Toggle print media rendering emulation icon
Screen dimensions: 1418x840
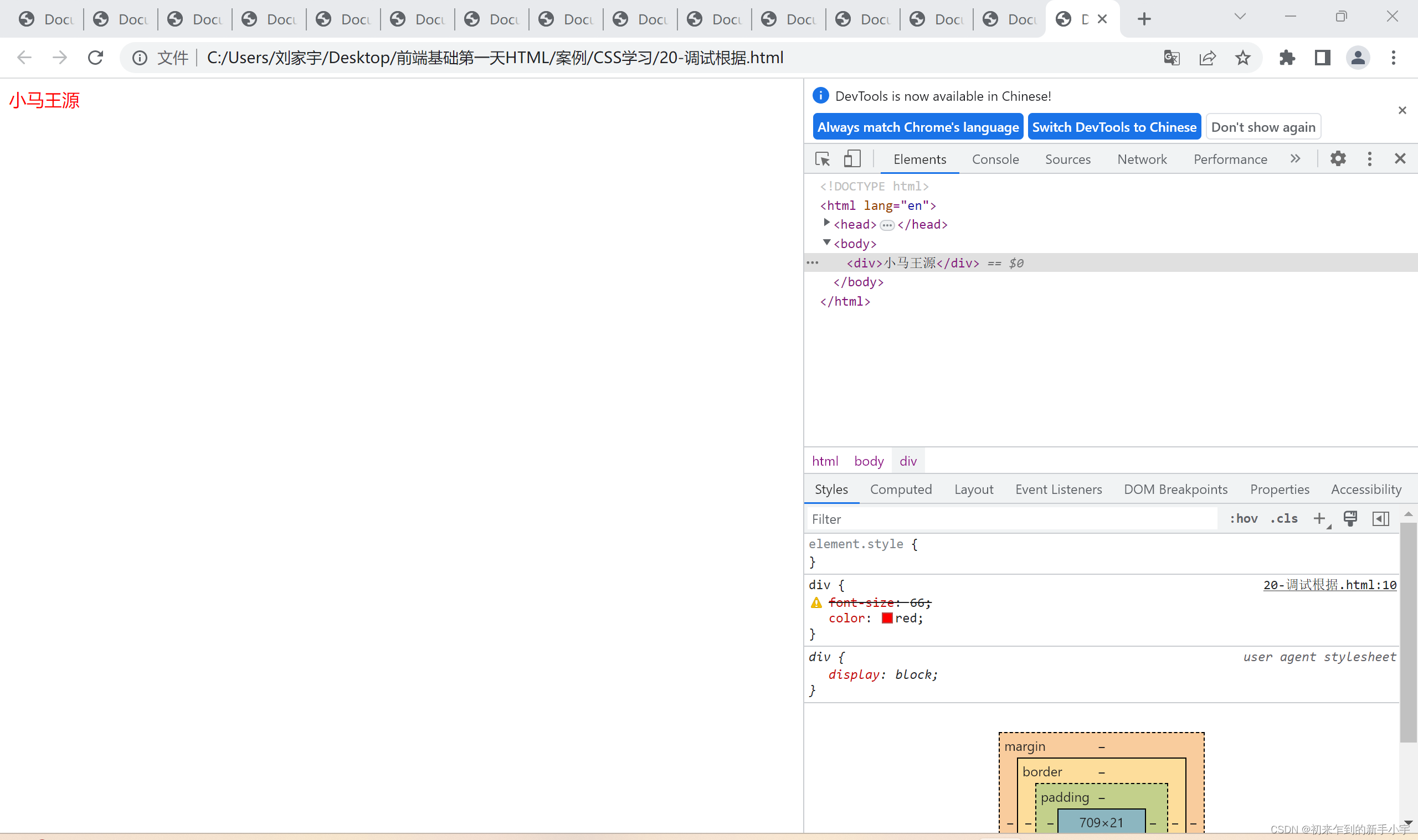[x=1350, y=518]
